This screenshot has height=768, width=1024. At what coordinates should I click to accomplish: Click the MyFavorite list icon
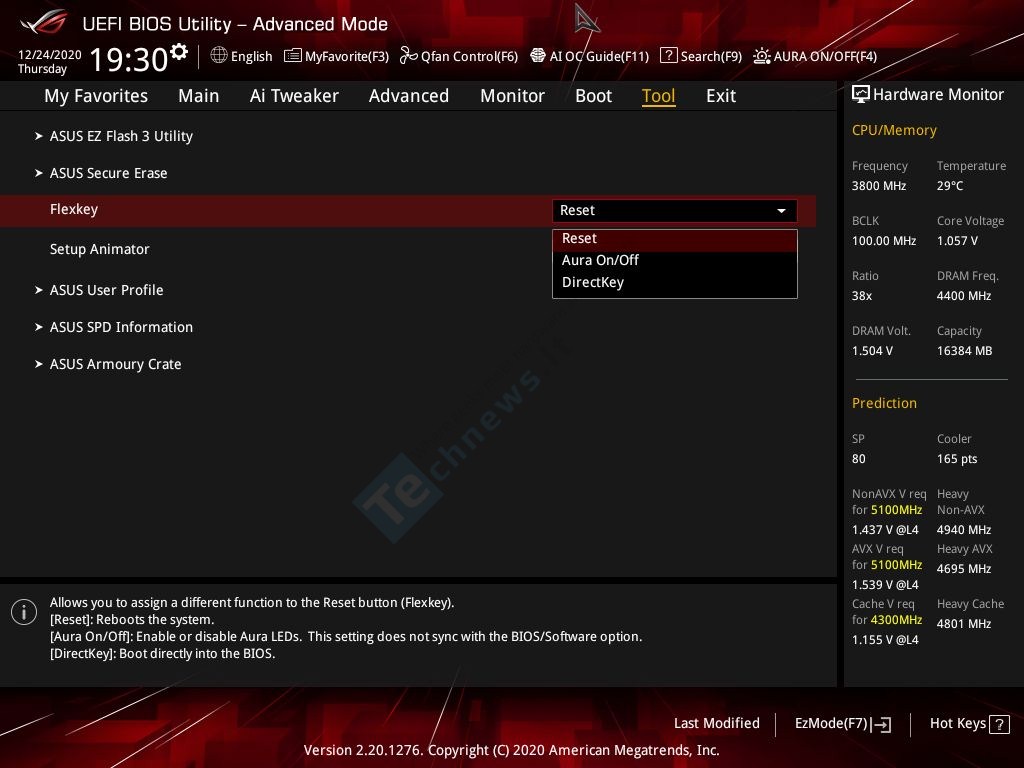(x=293, y=56)
